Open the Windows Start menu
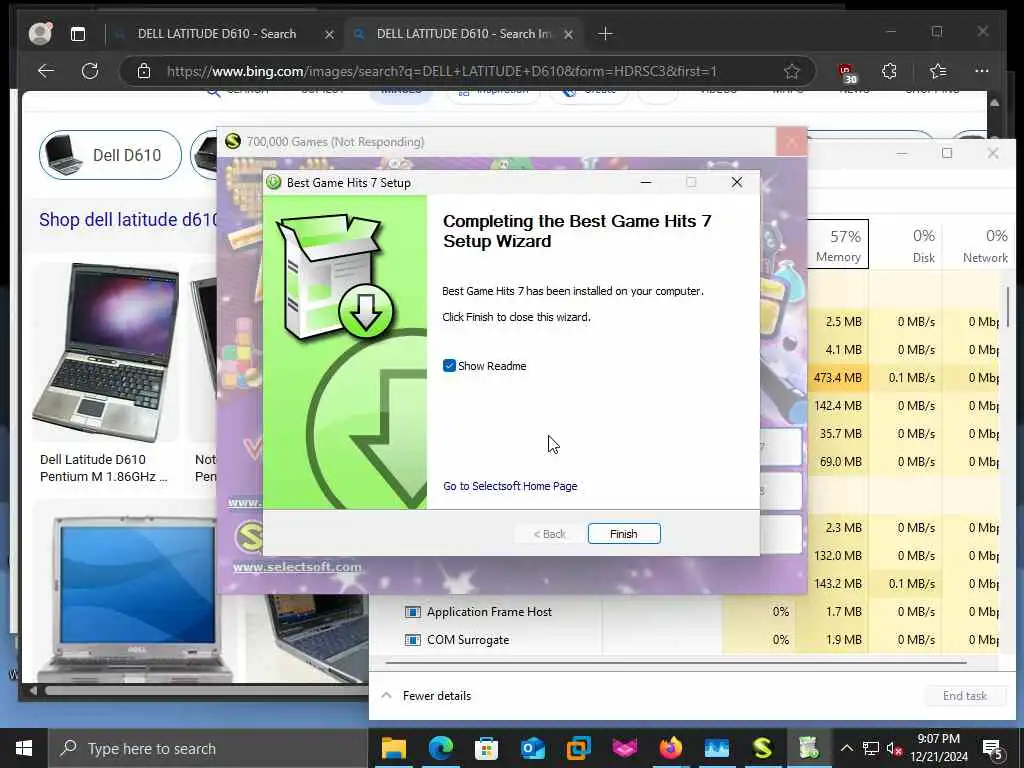 (24, 748)
